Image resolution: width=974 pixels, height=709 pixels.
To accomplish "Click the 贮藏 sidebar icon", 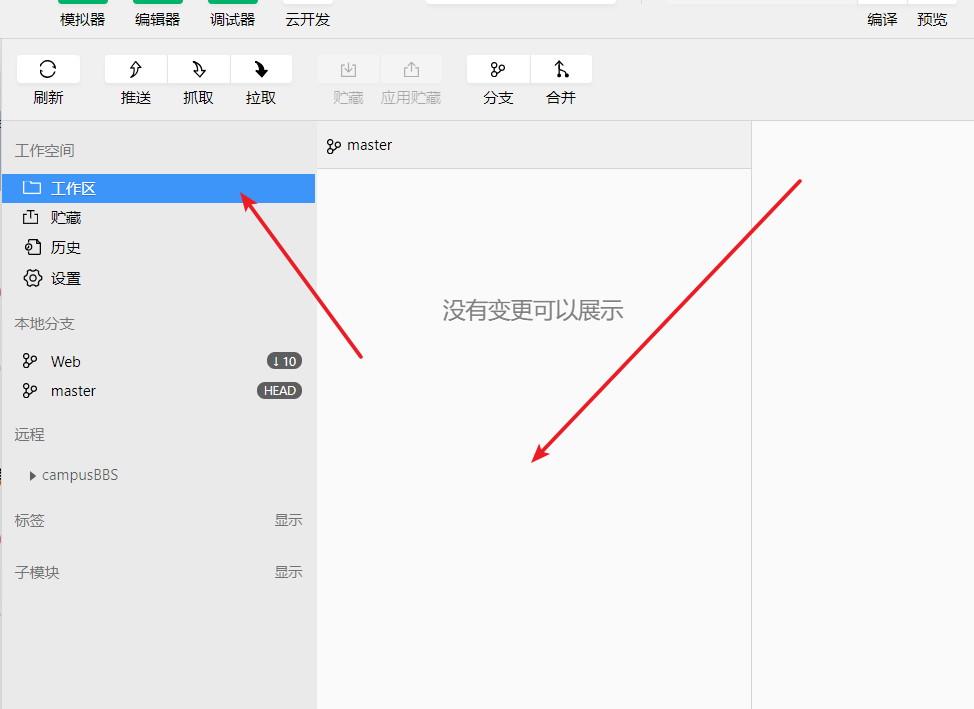I will [30, 217].
